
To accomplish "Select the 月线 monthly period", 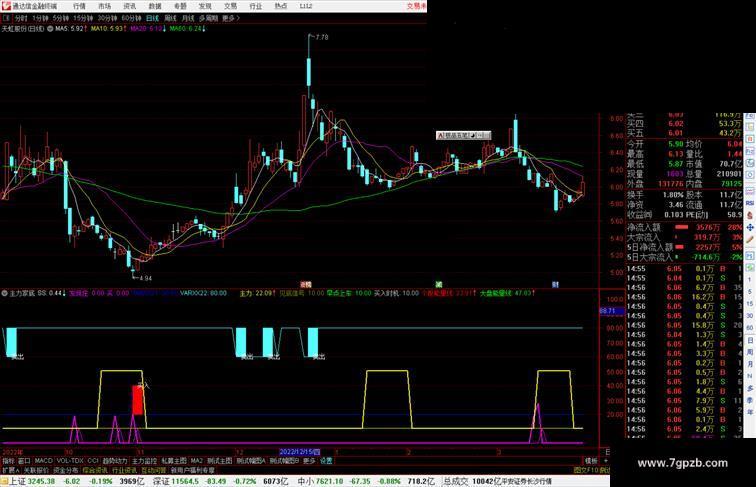I will pyautogui.click(x=188, y=18).
